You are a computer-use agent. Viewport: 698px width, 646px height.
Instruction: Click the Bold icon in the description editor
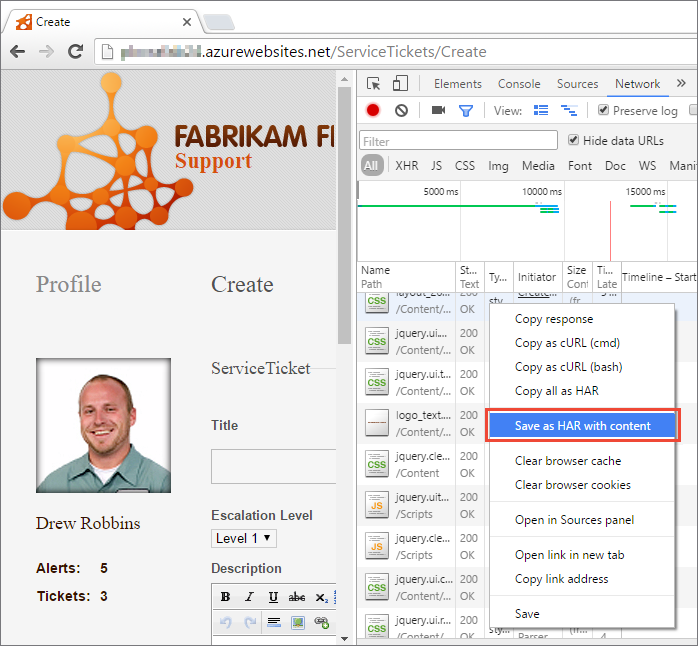tap(226, 597)
